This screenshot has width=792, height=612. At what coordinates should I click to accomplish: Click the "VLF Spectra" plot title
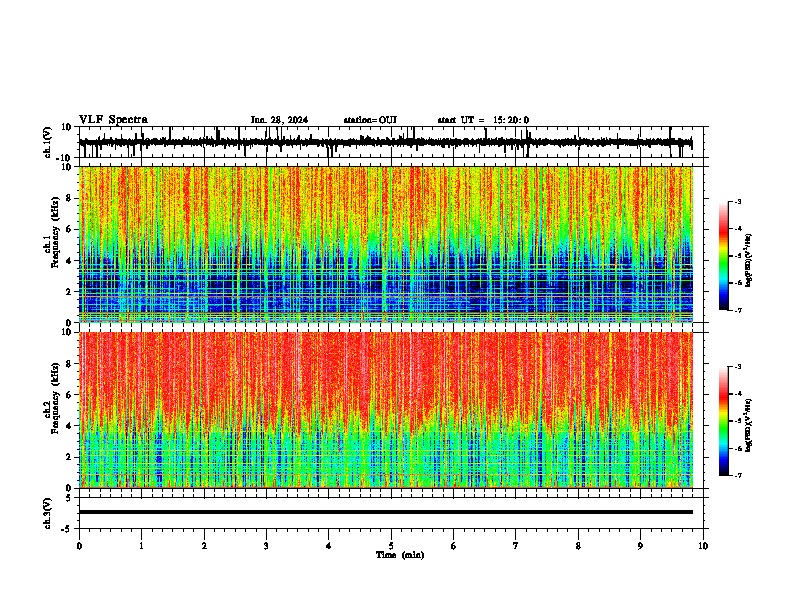(x=113, y=120)
